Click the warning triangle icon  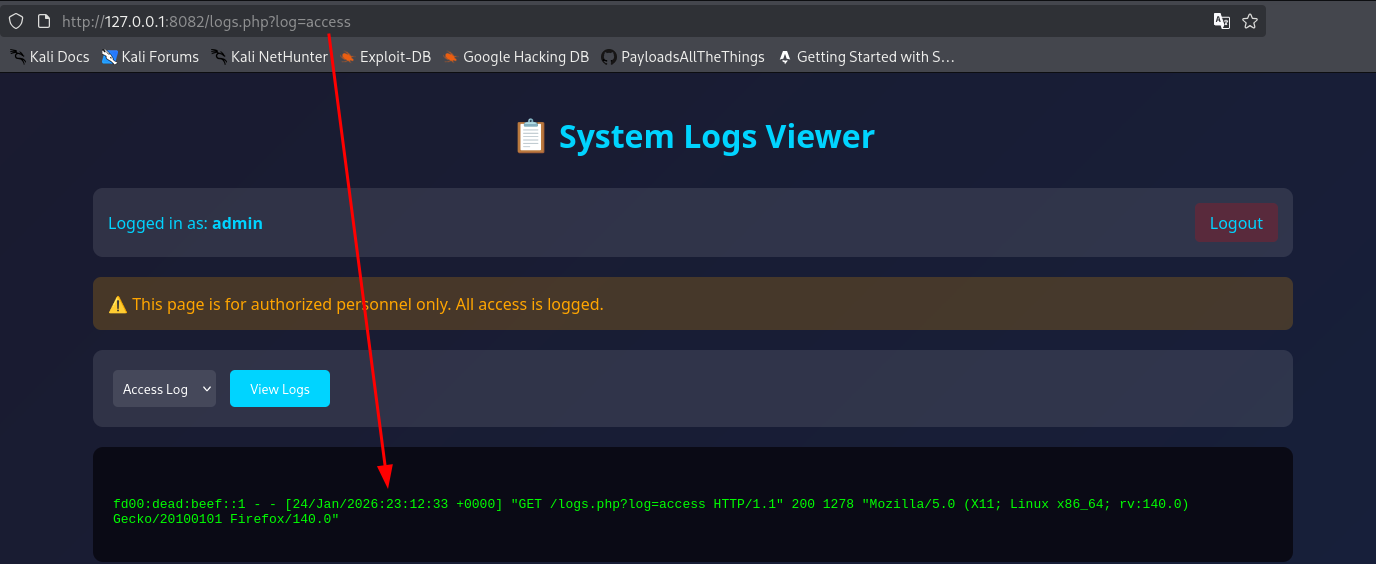point(118,304)
